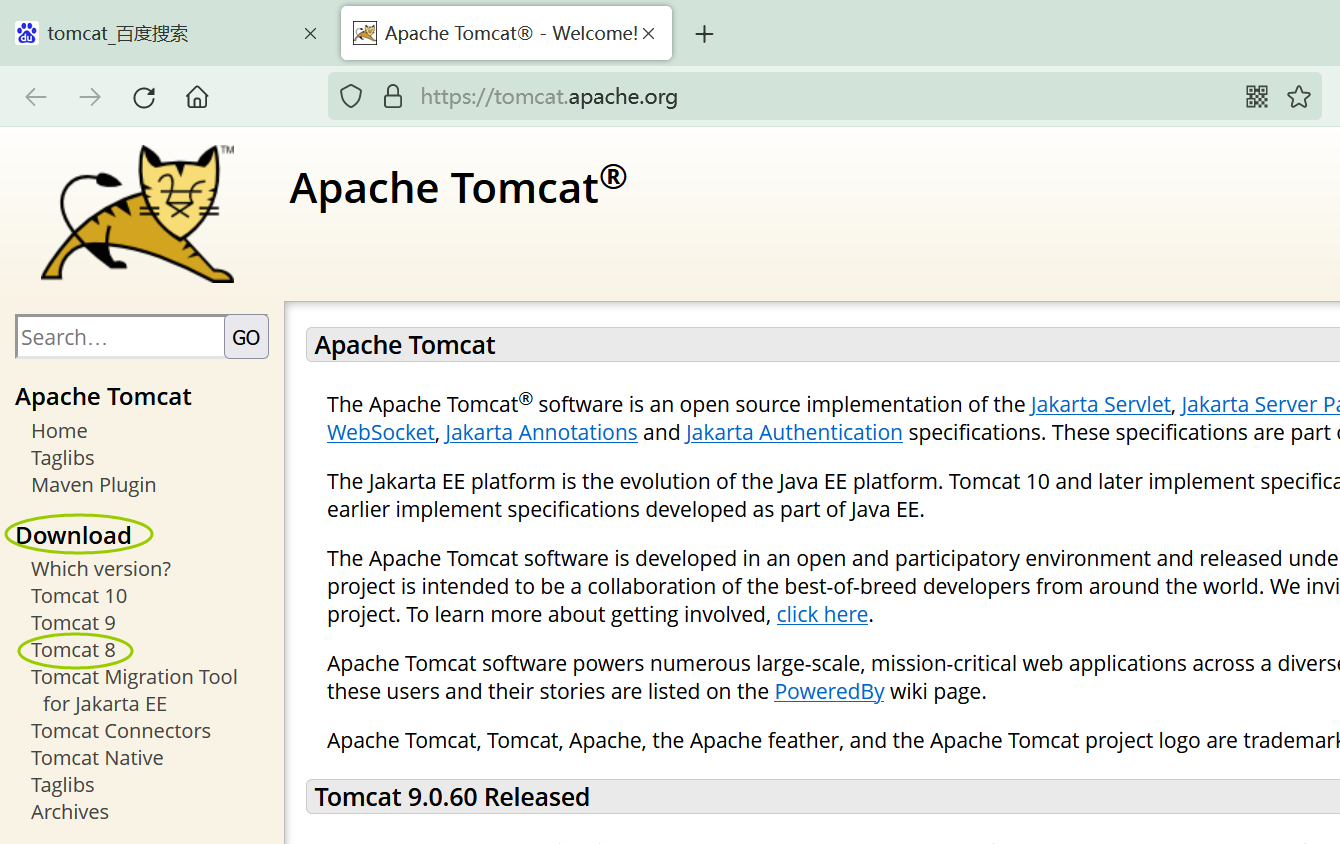Open the Tomcat 8 download page
The image size is (1340, 844).
(73, 649)
